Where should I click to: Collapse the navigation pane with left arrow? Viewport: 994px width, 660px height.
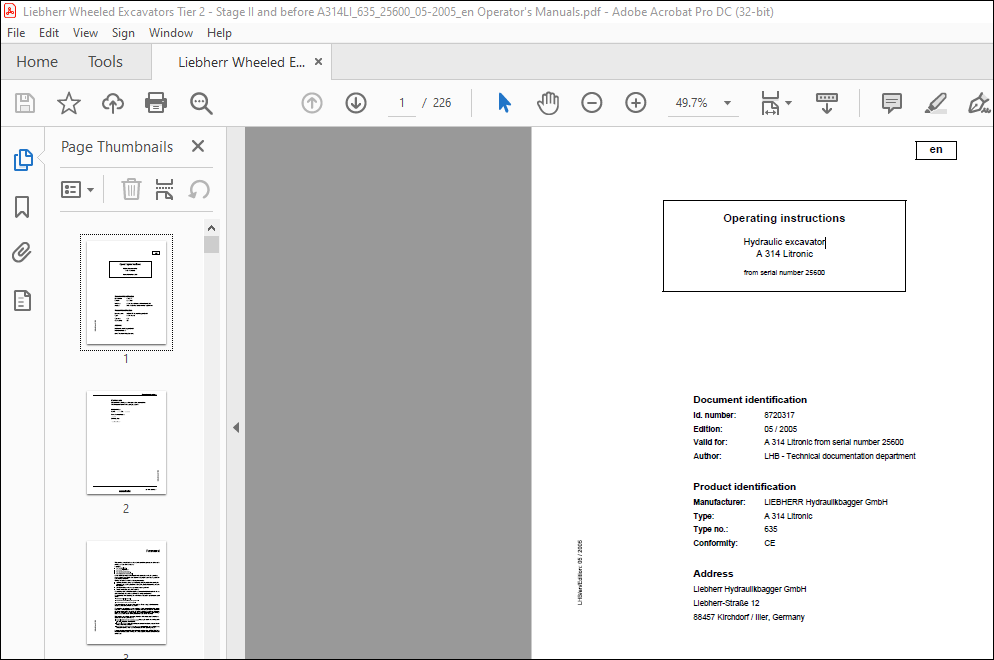point(236,427)
